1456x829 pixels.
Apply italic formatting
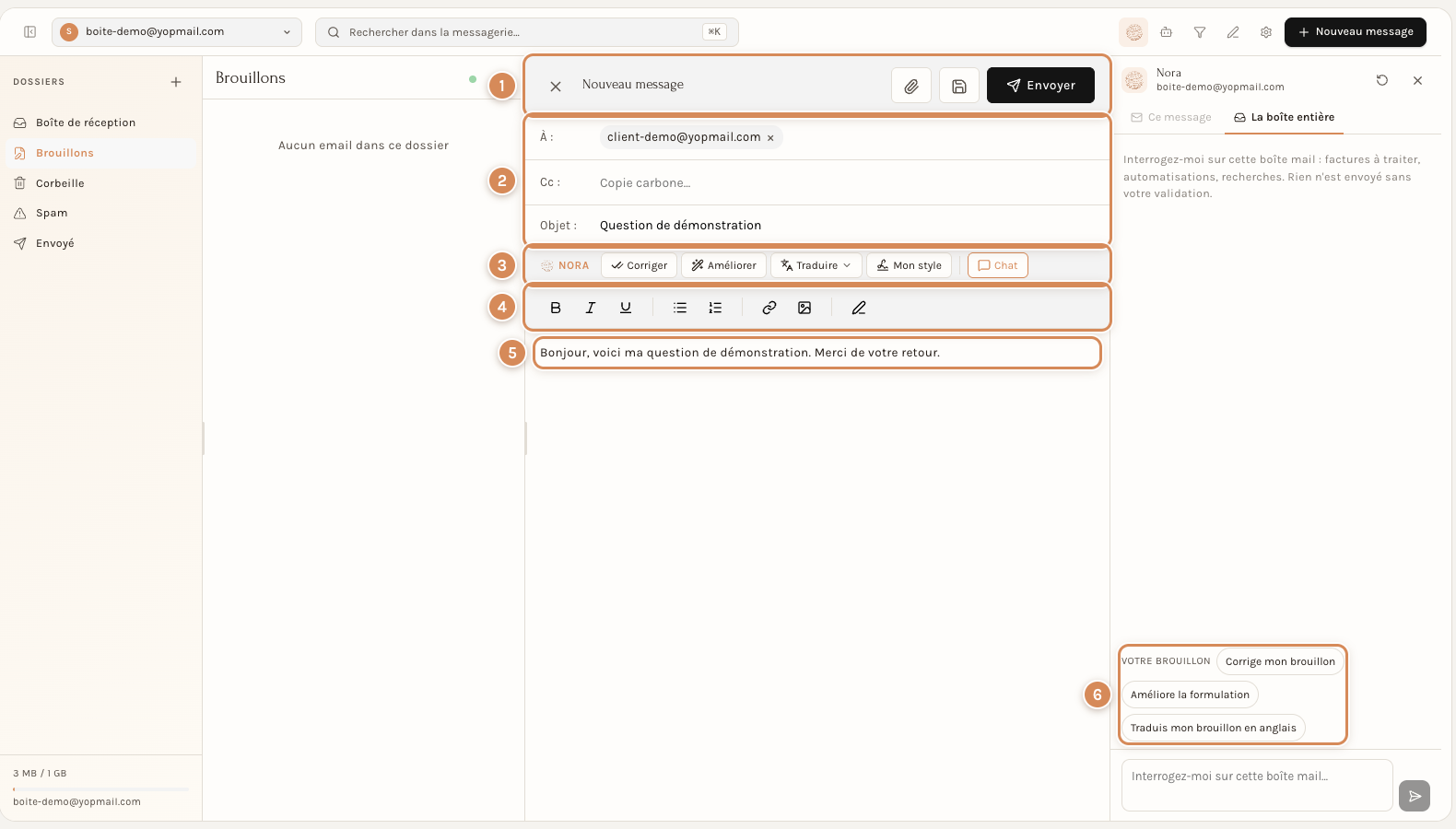pyautogui.click(x=591, y=308)
